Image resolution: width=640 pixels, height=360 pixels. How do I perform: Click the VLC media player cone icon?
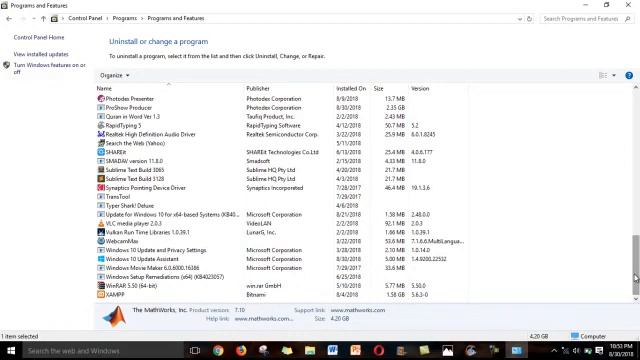point(101,223)
